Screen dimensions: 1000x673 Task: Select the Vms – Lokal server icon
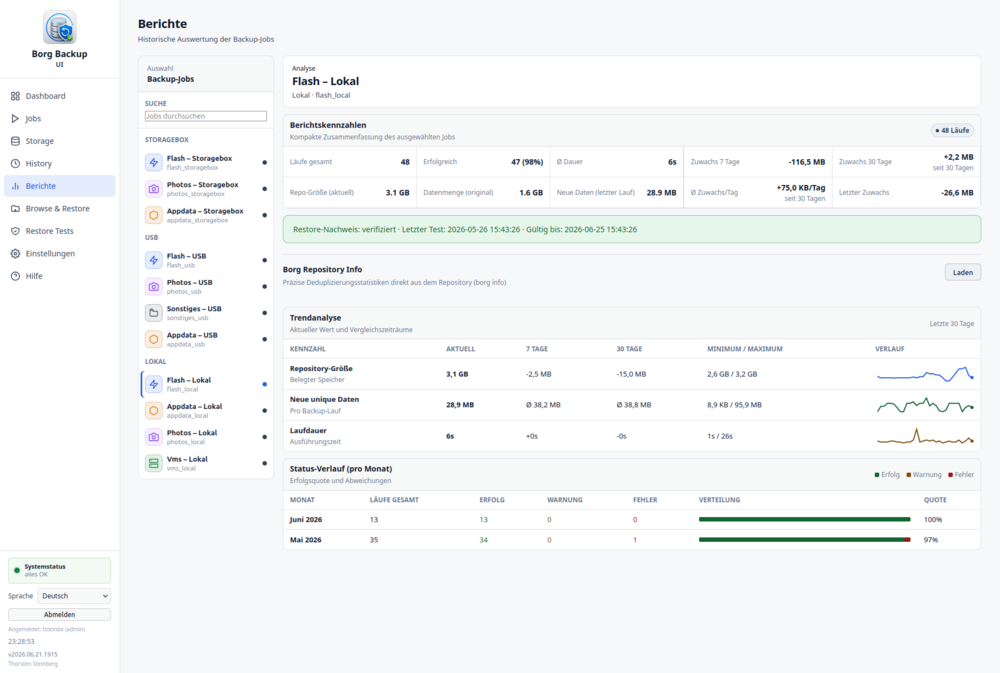[154, 463]
